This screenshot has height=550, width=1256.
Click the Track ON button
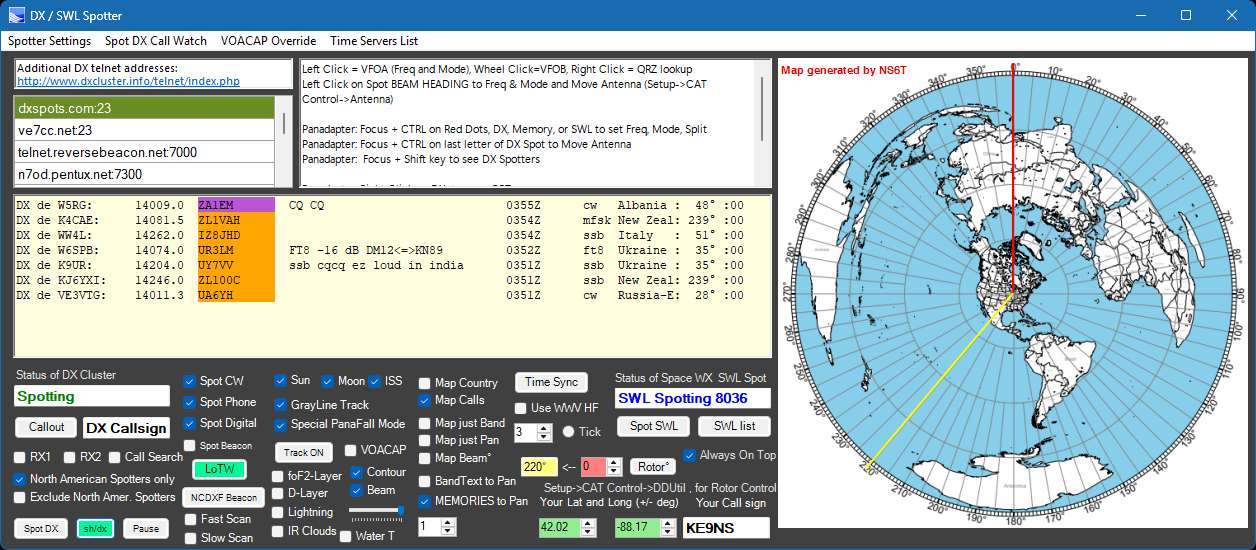pos(304,452)
